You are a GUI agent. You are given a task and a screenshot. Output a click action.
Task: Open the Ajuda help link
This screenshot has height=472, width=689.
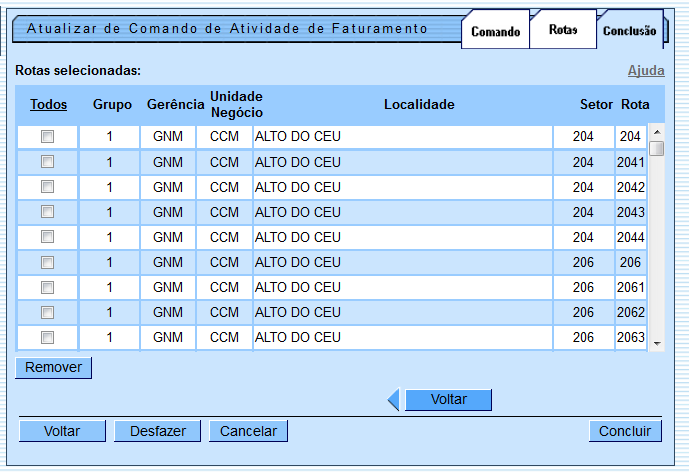point(645,71)
